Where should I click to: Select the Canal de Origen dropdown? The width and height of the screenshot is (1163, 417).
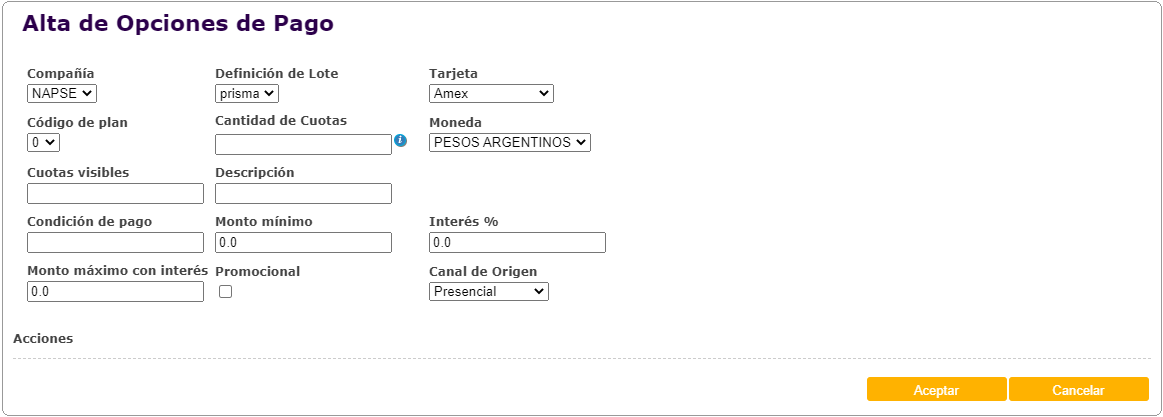pos(489,291)
